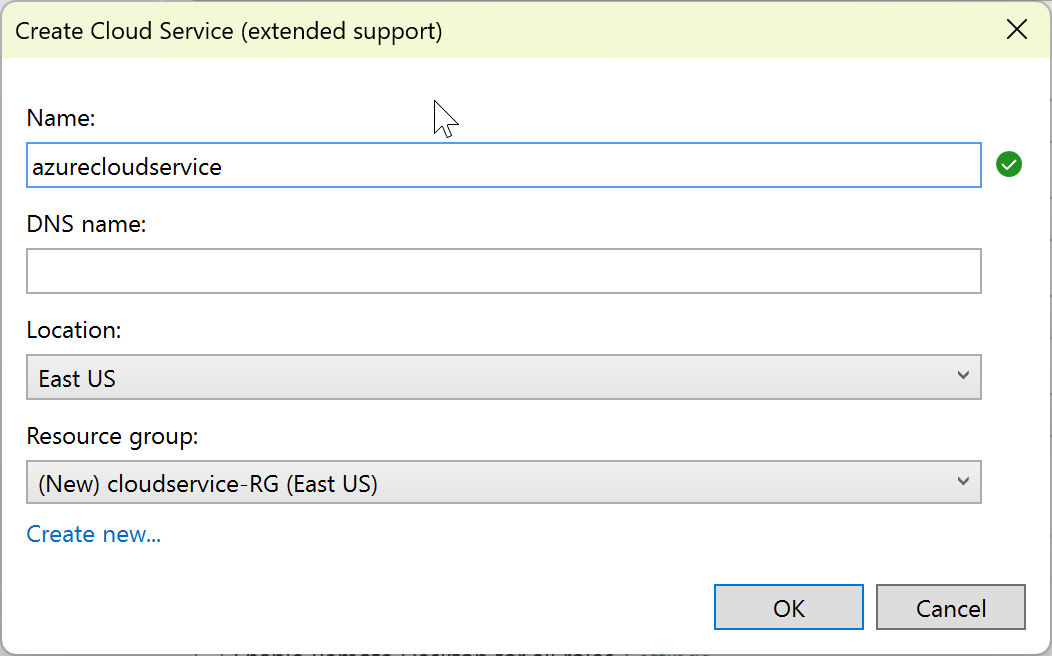Viewport: 1052px width, 656px height.
Task: Click the Location dropdown chevron arrow
Action: coord(963,377)
